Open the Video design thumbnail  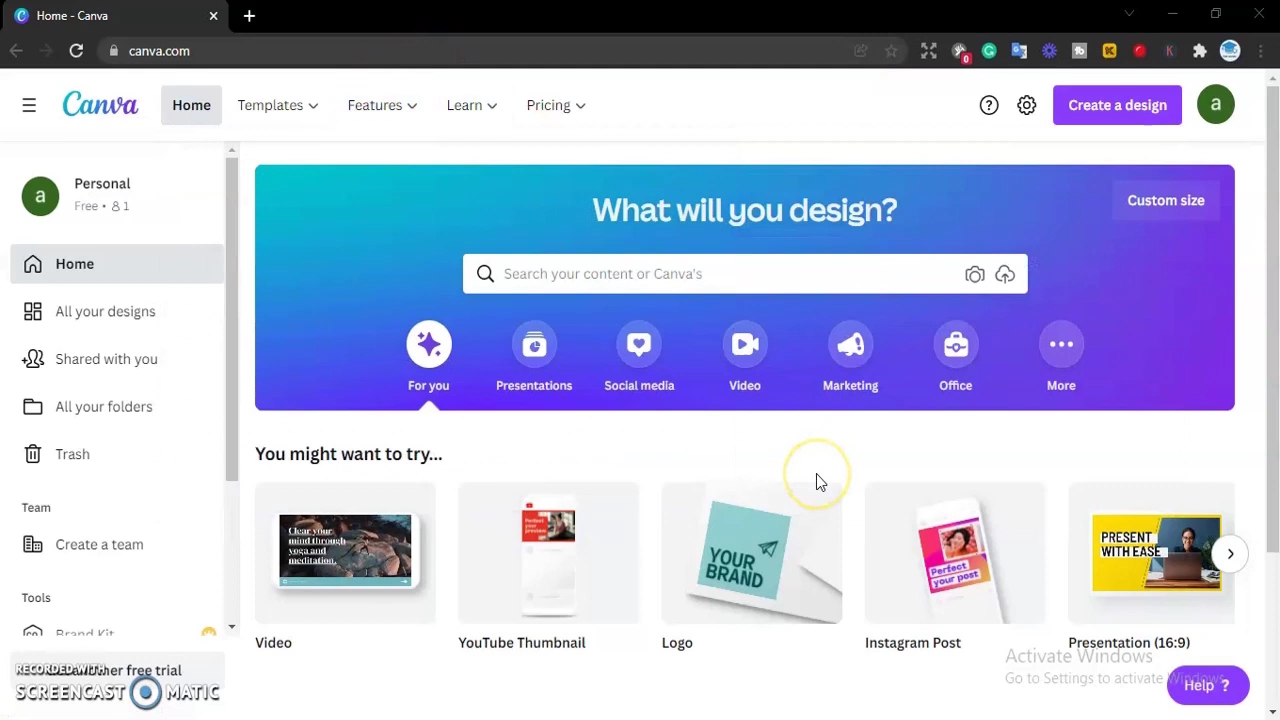(345, 553)
